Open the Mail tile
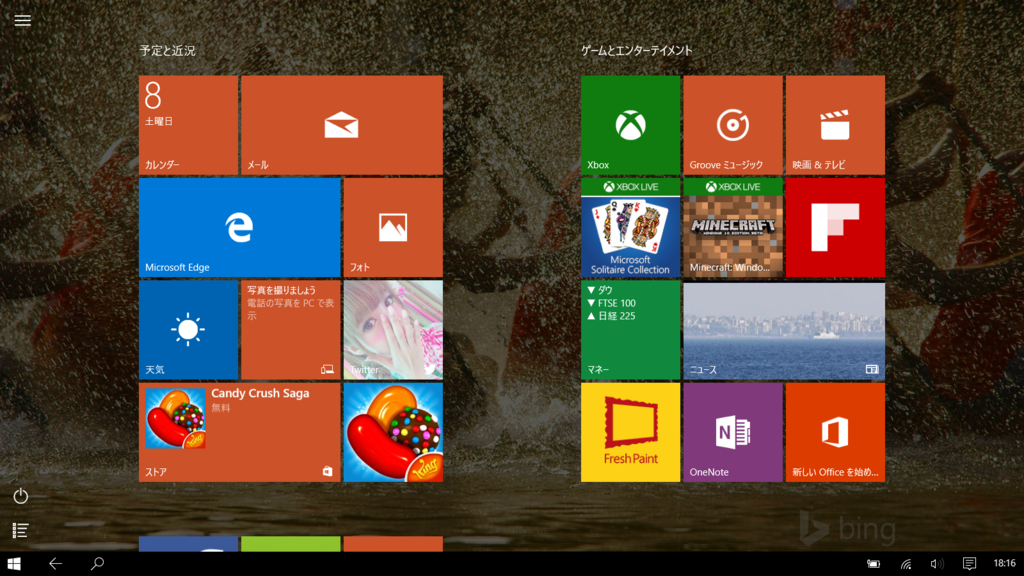Screen dimensions: 1024x576 [x=342, y=125]
